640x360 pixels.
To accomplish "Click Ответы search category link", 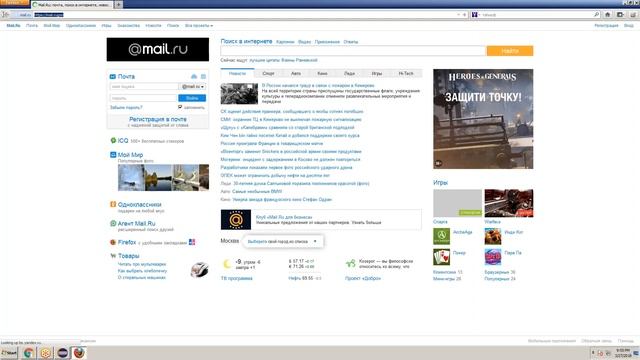I will (x=351, y=42).
